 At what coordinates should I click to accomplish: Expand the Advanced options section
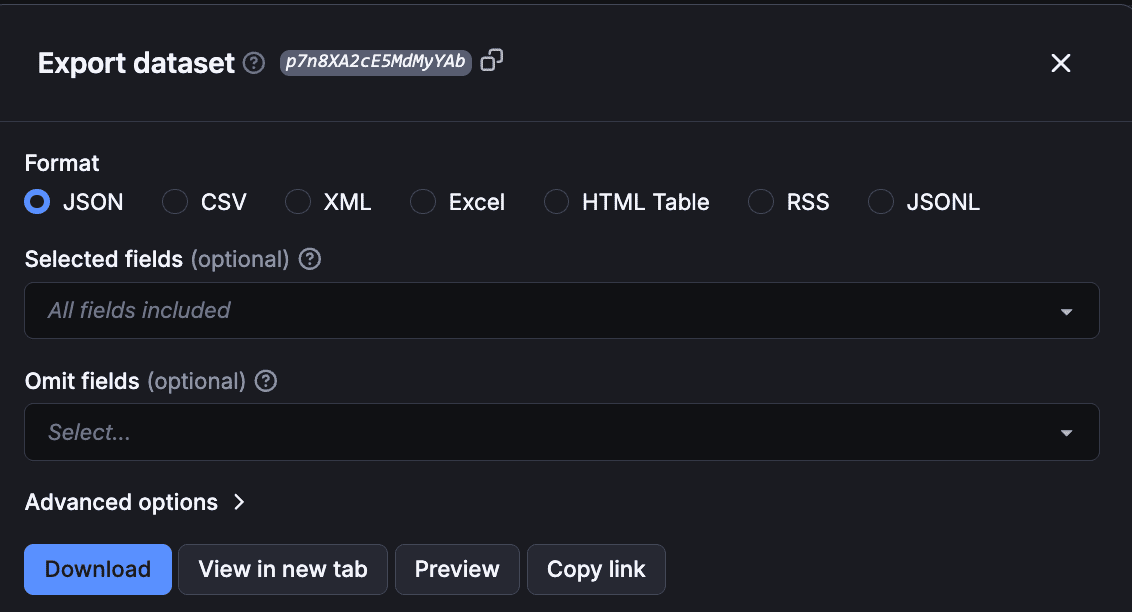pos(136,502)
